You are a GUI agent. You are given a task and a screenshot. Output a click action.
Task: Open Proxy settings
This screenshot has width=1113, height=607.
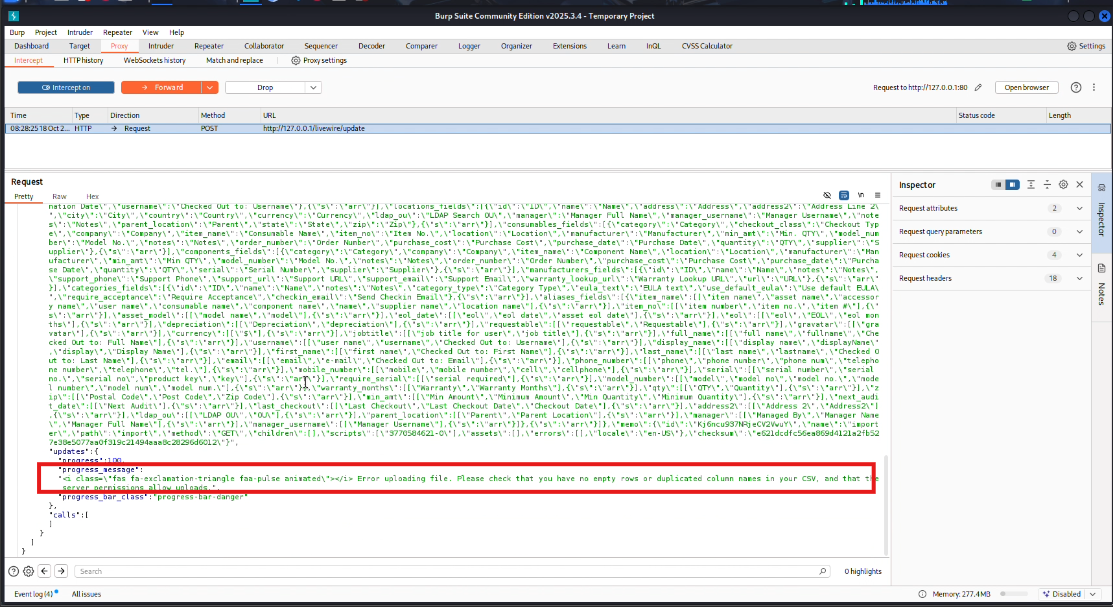[319, 60]
